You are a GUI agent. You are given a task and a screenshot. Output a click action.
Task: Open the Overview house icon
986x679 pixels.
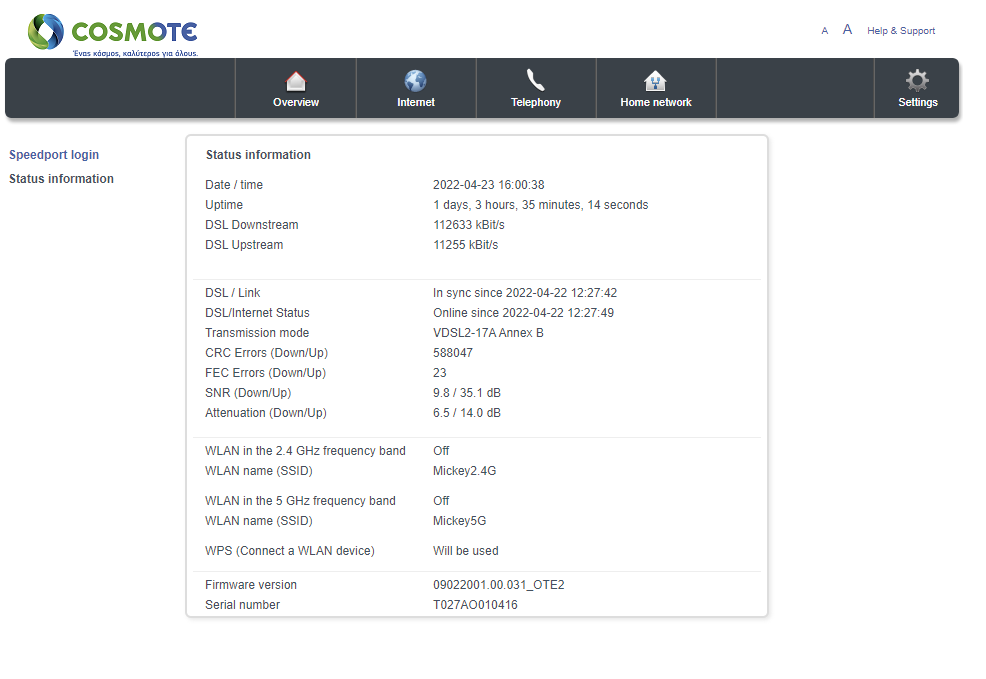point(296,81)
